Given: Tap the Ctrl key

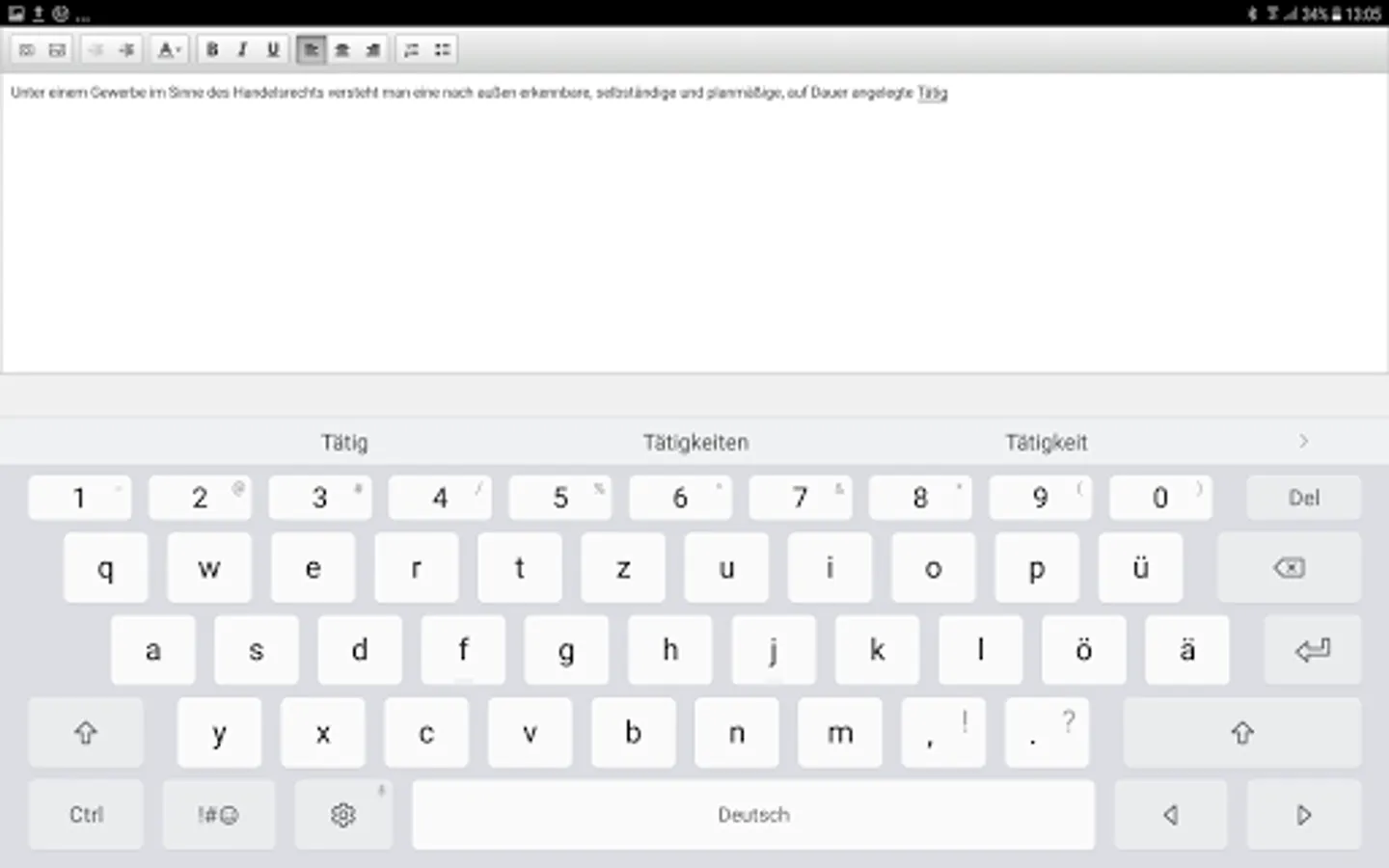Looking at the screenshot, I should [x=86, y=815].
